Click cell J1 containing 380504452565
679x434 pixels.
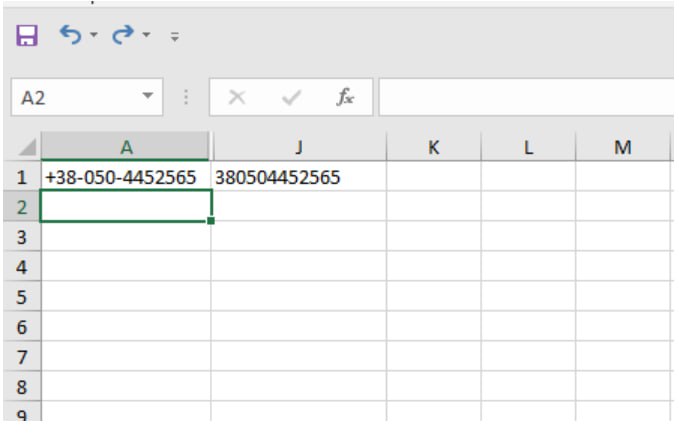pos(298,177)
